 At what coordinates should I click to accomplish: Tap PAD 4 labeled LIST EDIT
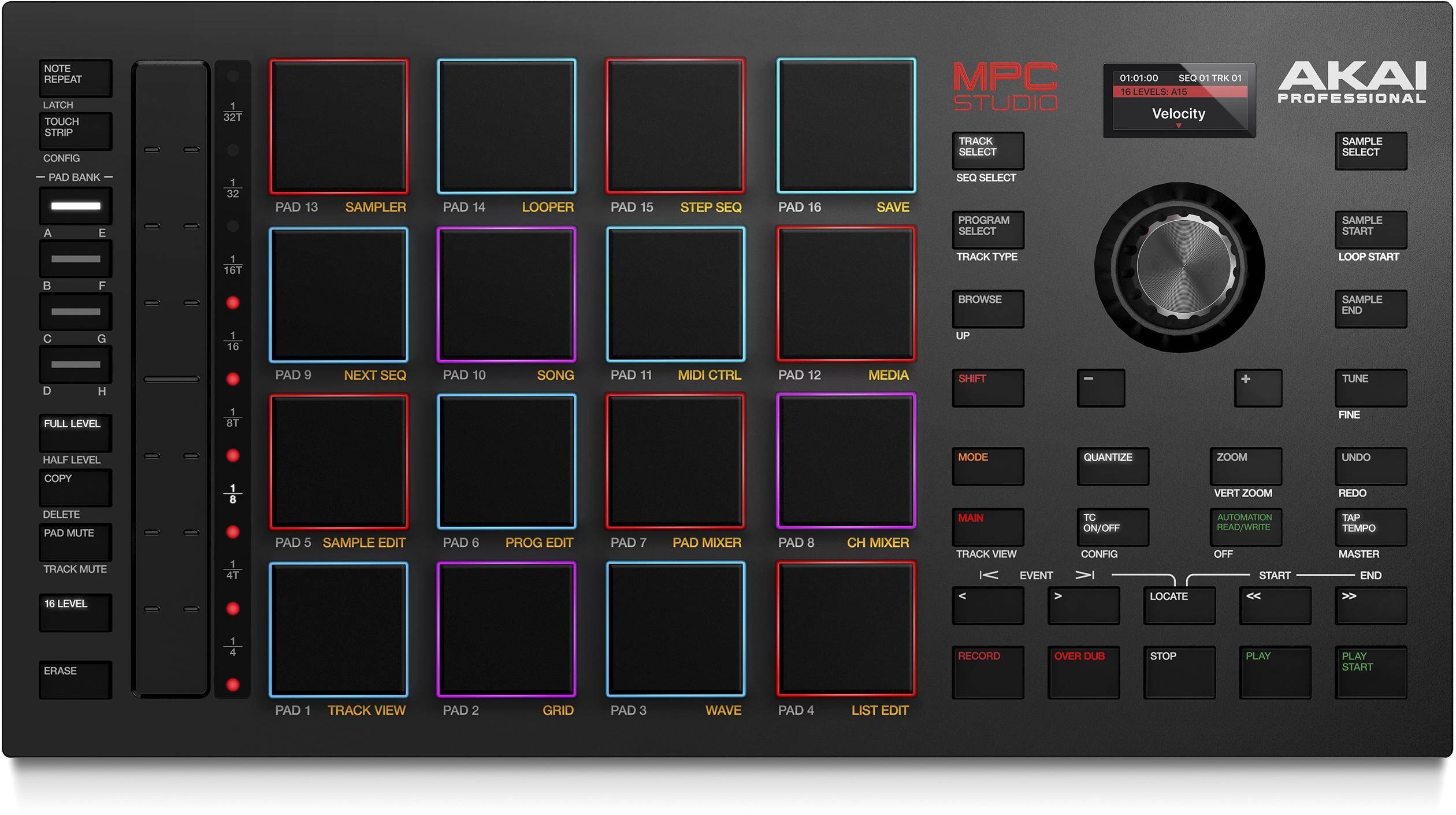(x=846, y=629)
